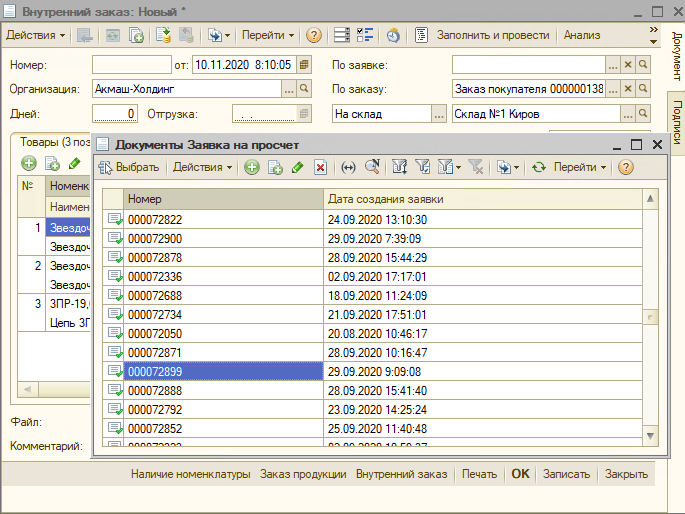The image size is (685, 514).
Task: Click the Выбрать icon button in the dialog
Action: pos(128,167)
